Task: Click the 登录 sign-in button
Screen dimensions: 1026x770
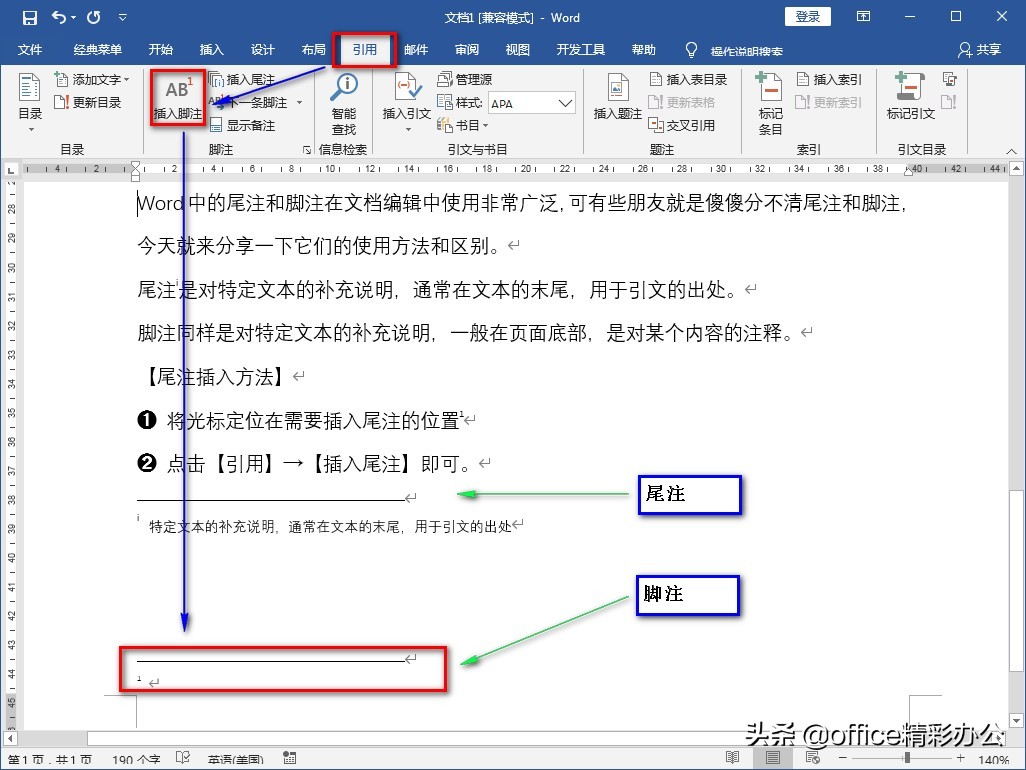Action: (807, 17)
